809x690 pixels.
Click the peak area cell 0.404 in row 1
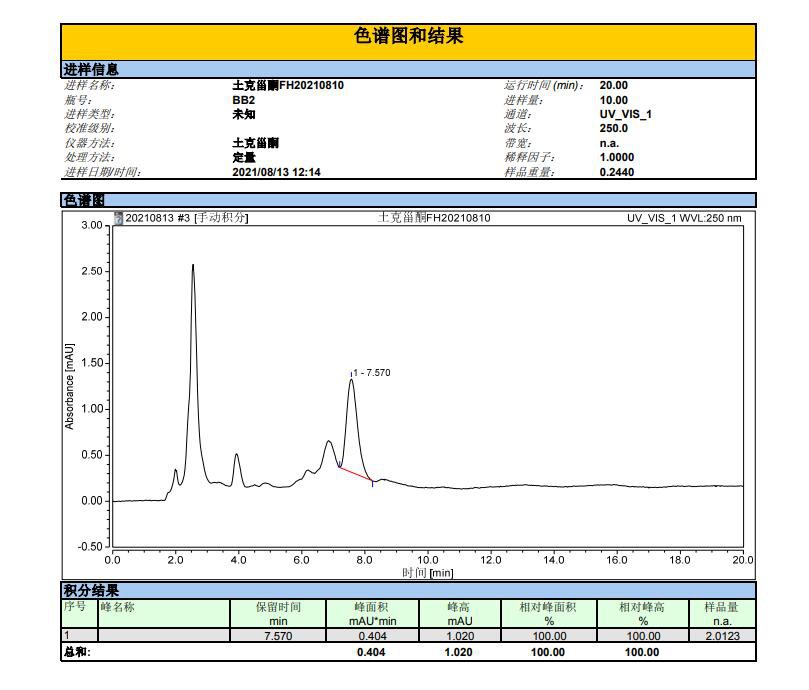coord(373,636)
